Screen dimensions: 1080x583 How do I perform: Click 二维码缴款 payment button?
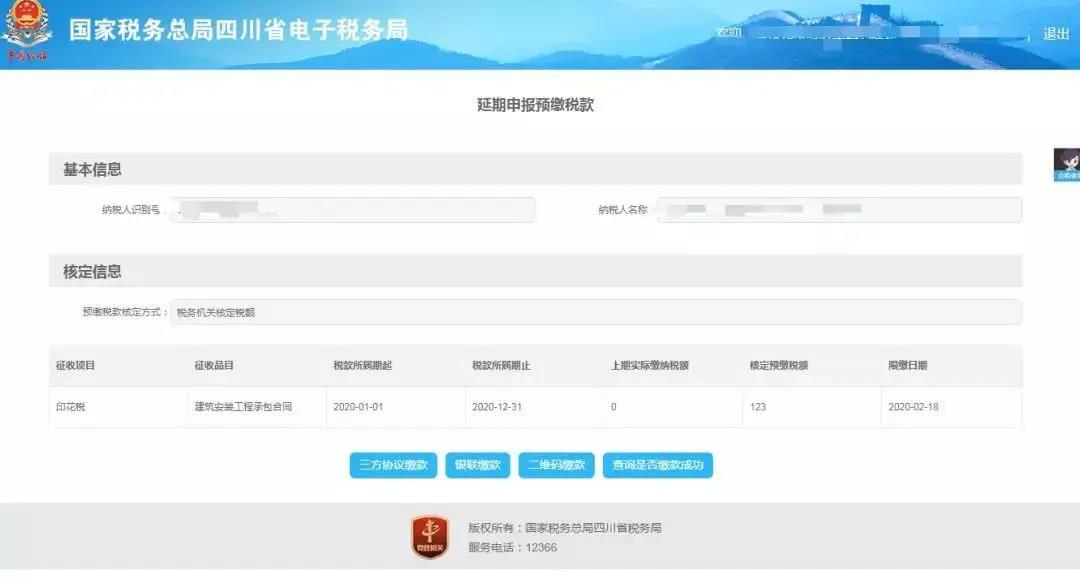pyautogui.click(x=554, y=465)
